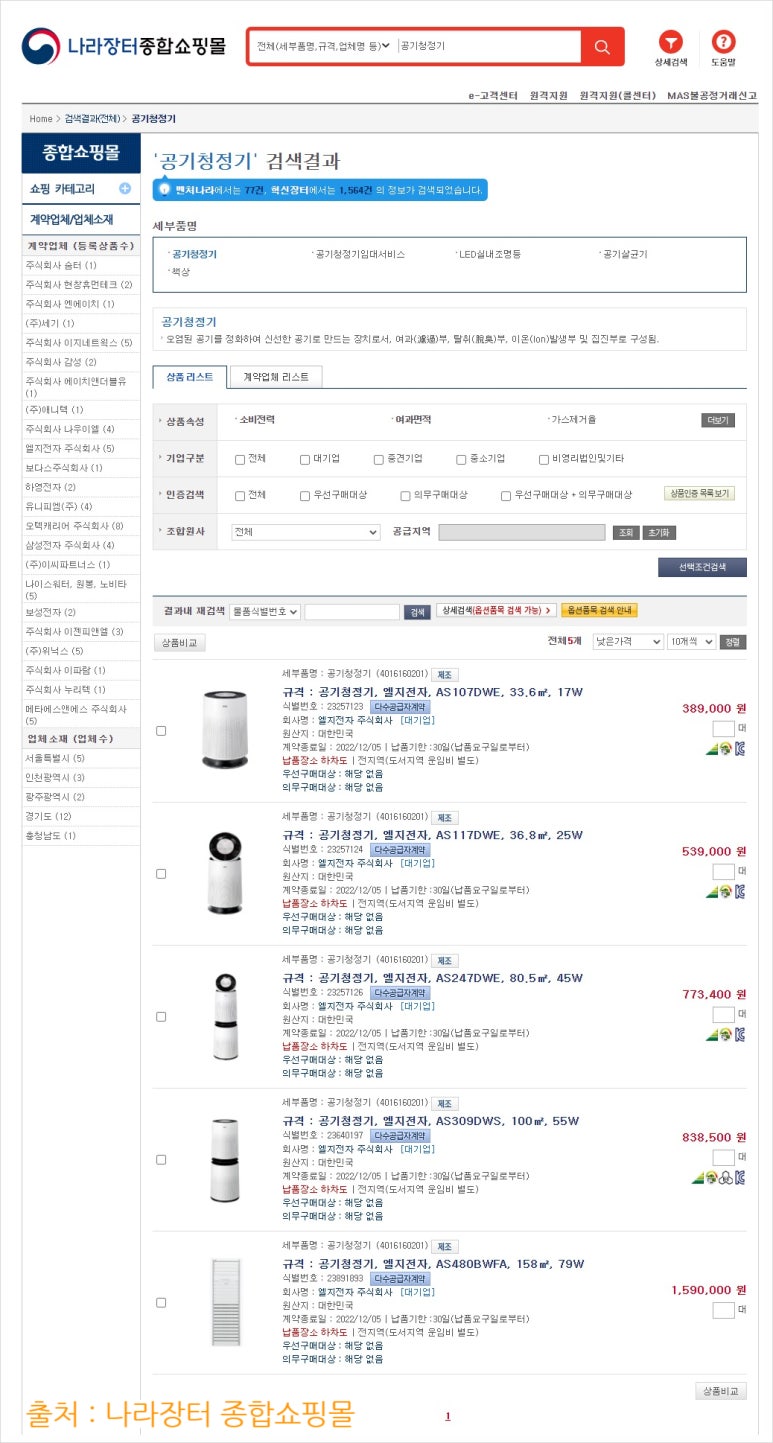The image size is (773, 1443).
Task: Check the 대기업 checkbox
Action: pyautogui.click(x=305, y=460)
